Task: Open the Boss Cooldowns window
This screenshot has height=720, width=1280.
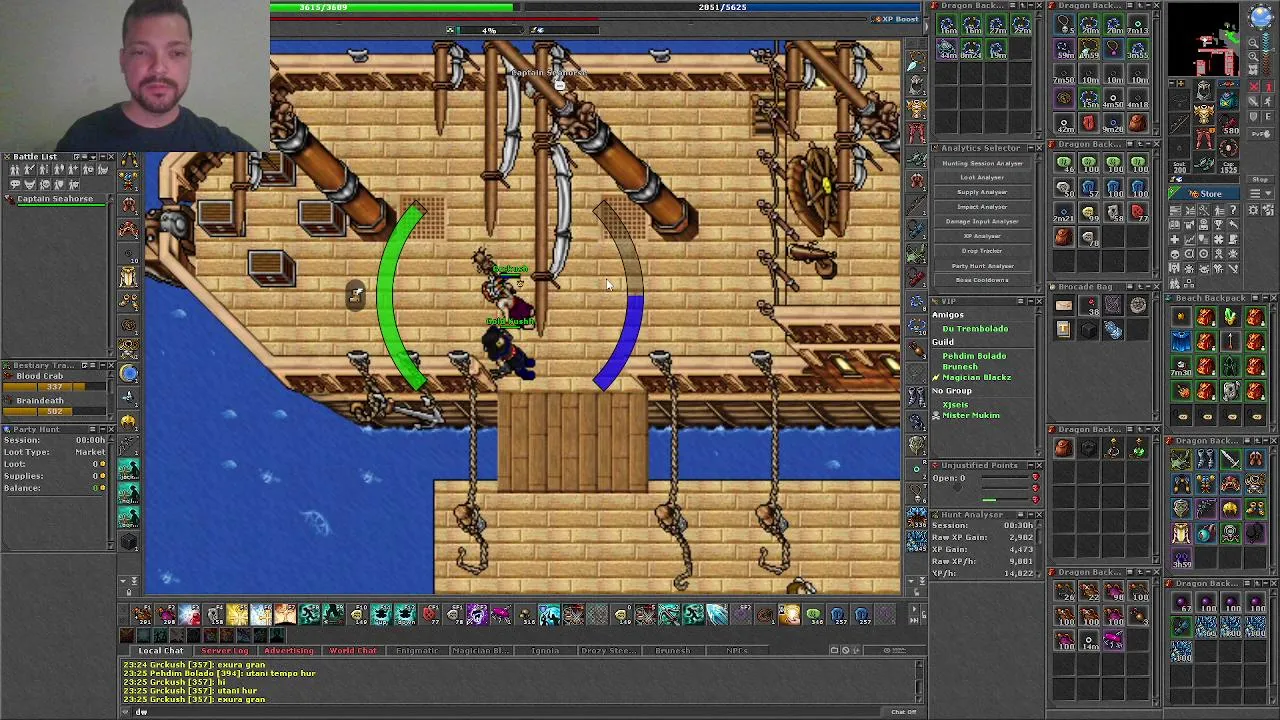Action: coord(983,280)
